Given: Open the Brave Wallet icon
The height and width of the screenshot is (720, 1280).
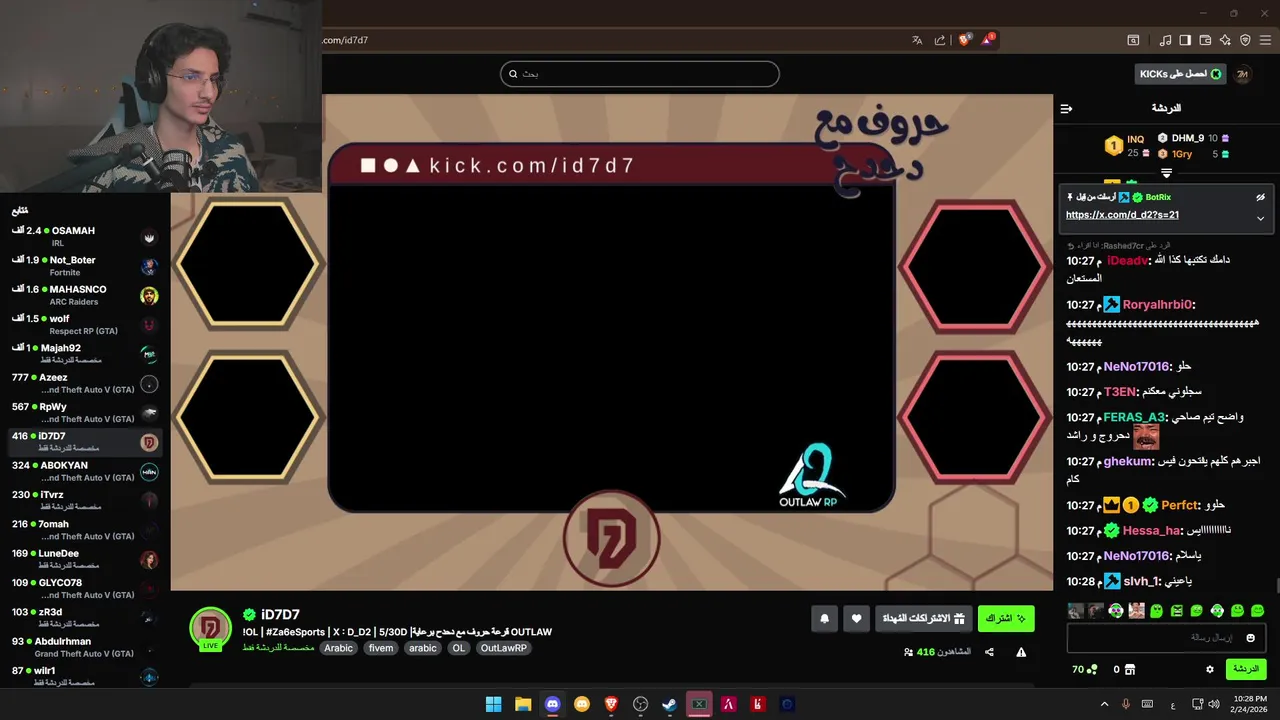Looking at the screenshot, I should point(1206,40).
